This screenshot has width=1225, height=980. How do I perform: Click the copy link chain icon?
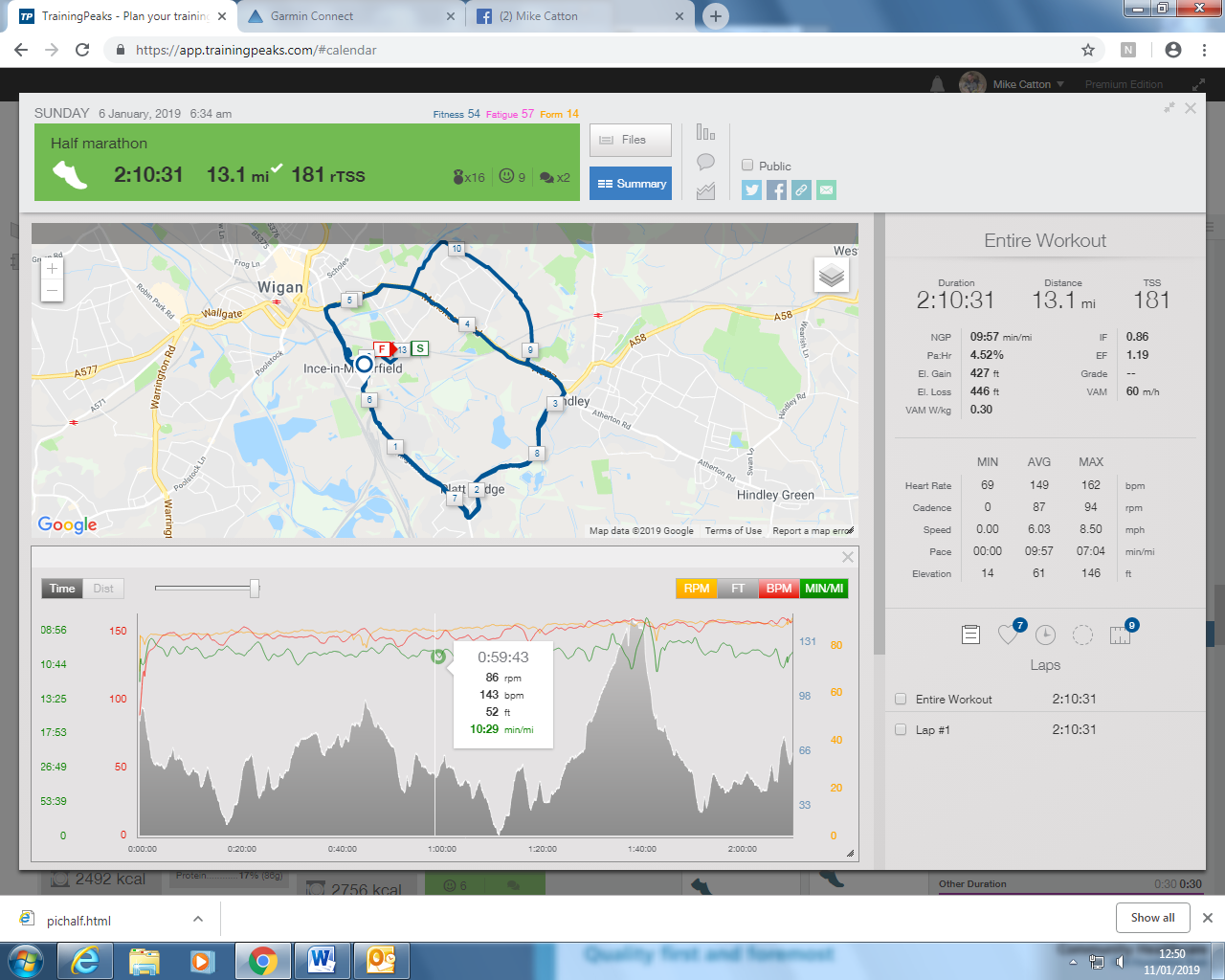pos(801,189)
